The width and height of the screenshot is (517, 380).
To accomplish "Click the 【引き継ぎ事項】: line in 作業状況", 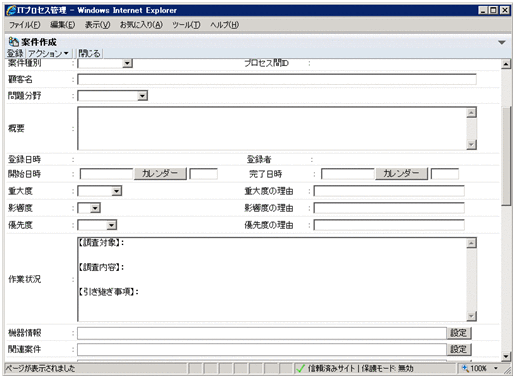I will pos(109,292).
